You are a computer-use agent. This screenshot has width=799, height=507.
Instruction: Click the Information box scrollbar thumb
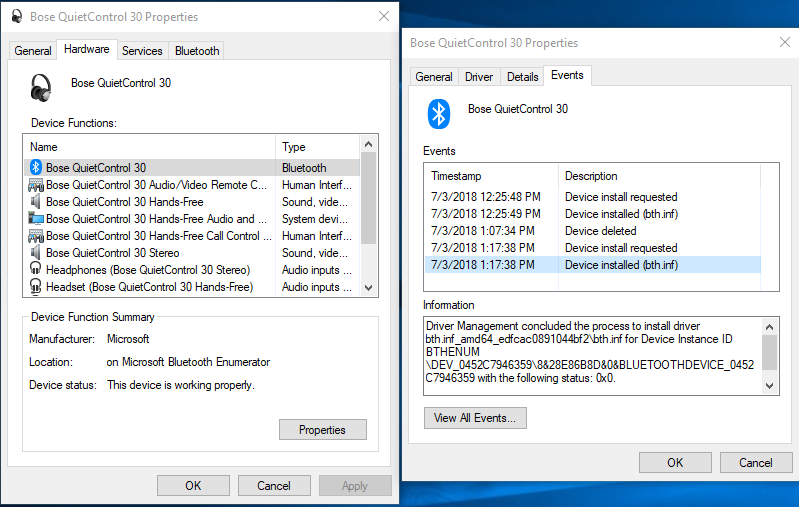tap(769, 352)
